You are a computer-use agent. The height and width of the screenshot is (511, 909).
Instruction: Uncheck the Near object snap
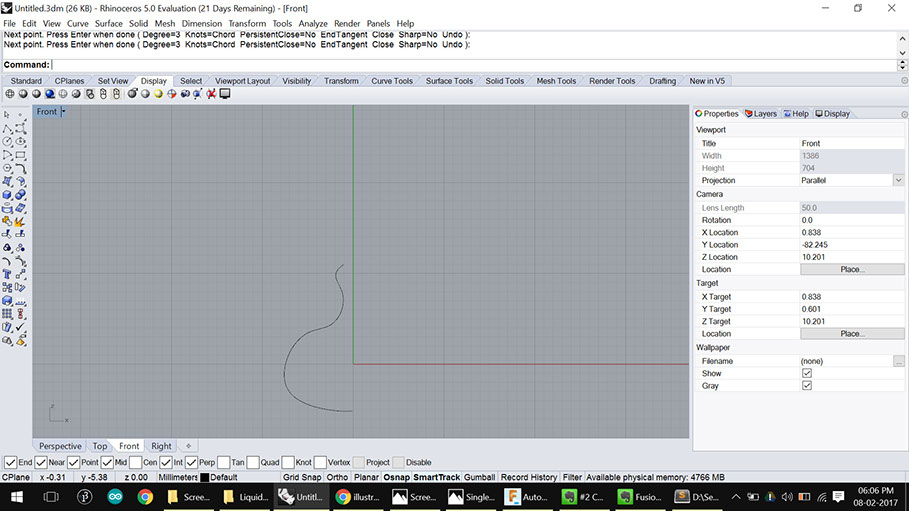(41, 462)
